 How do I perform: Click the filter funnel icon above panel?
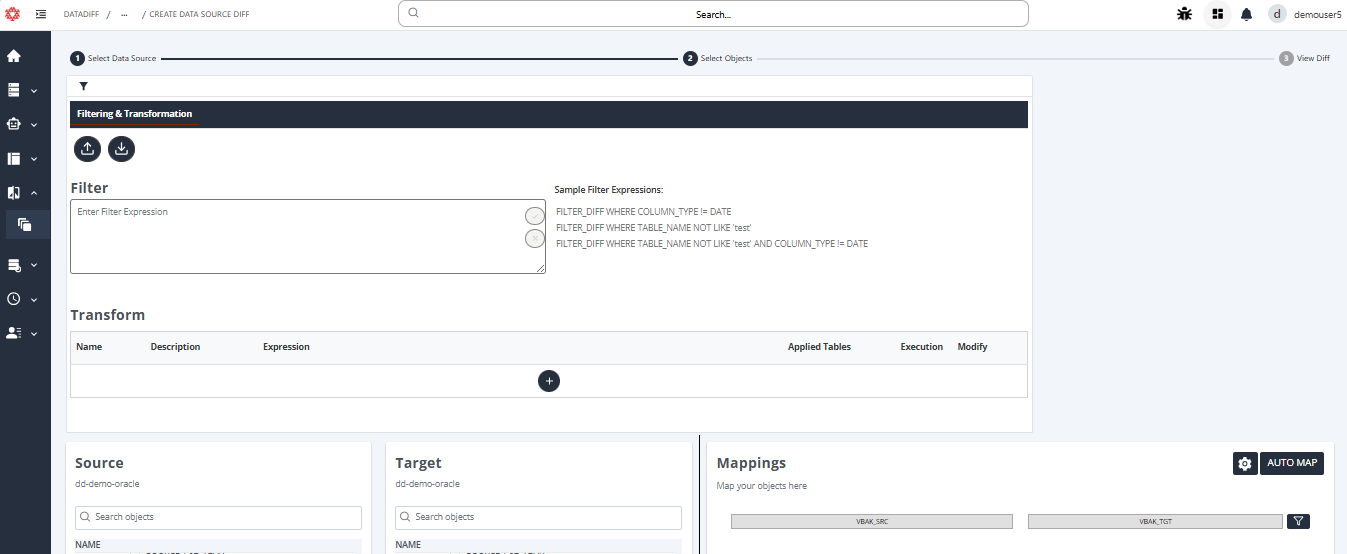tap(84, 87)
